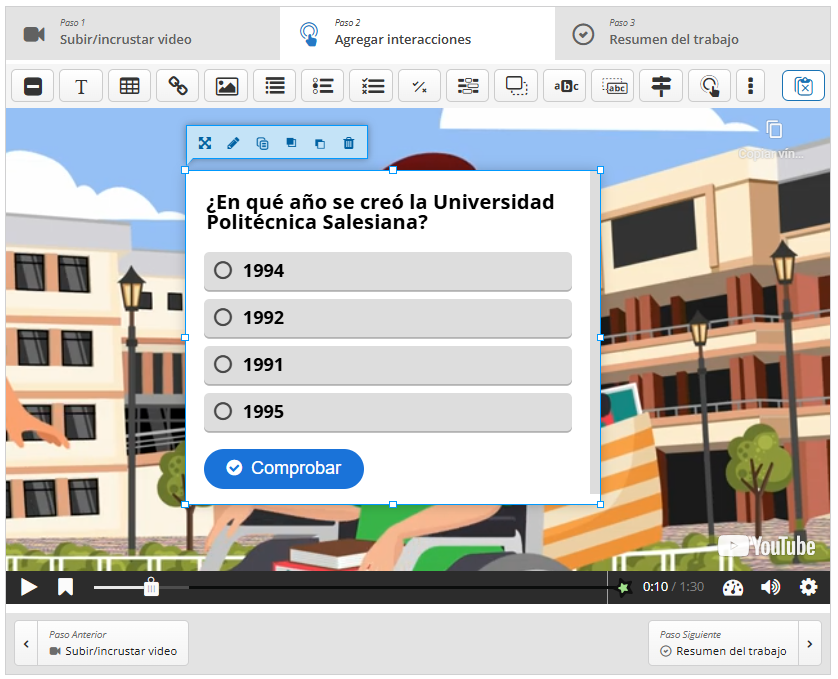The width and height of the screenshot is (838, 679).
Task: Insert an Image interaction
Action: pyautogui.click(x=226, y=87)
